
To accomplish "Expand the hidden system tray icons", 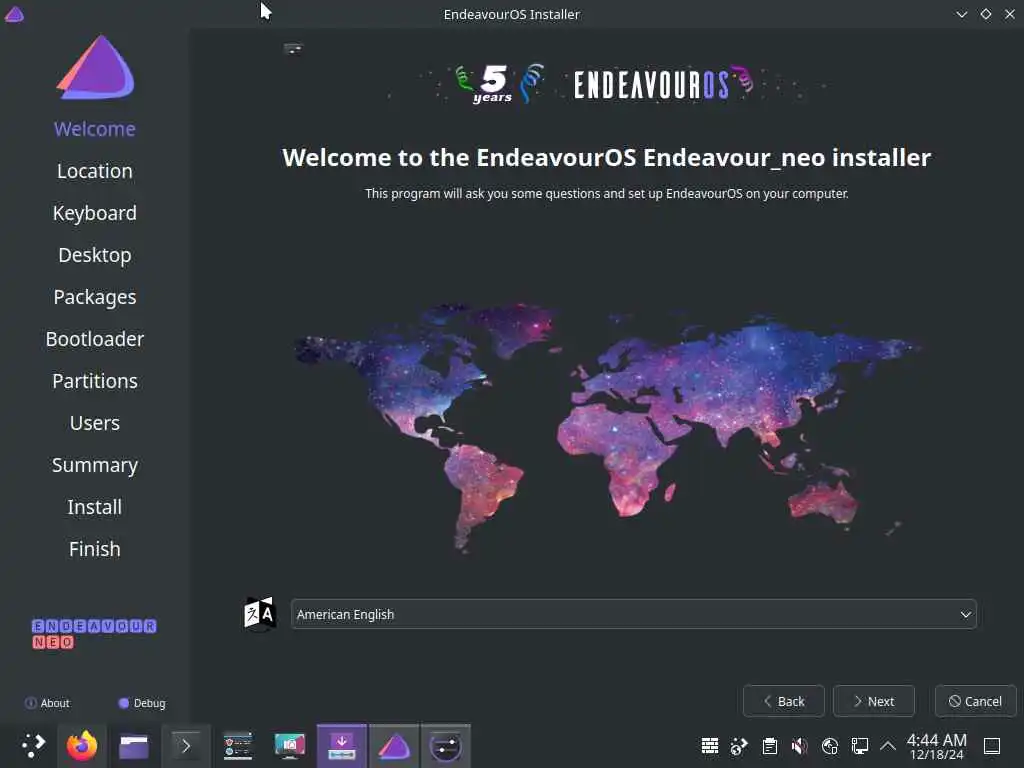I will 888,746.
